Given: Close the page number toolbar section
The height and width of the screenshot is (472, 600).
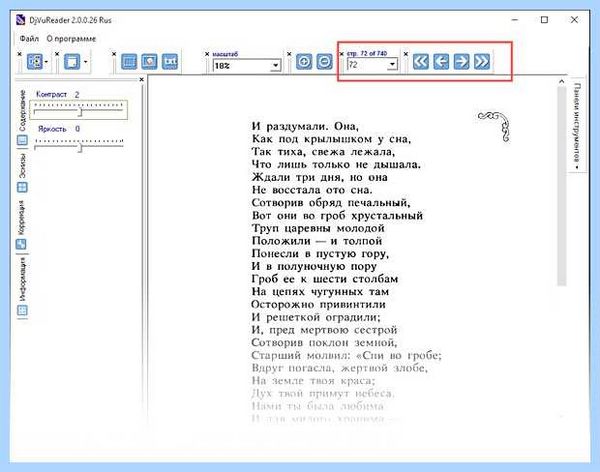Looking at the screenshot, I should (342, 54).
